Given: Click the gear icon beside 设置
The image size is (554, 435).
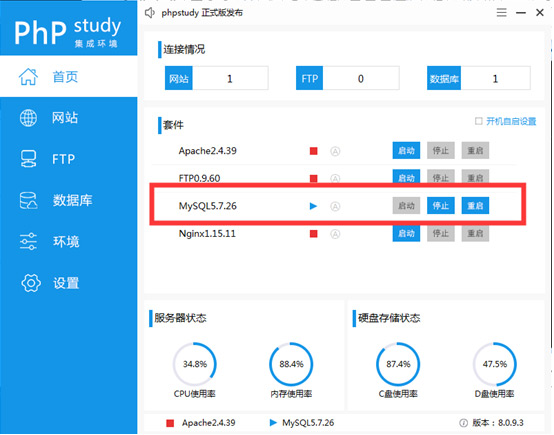Looking at the screenshot, I should point(31,283).
